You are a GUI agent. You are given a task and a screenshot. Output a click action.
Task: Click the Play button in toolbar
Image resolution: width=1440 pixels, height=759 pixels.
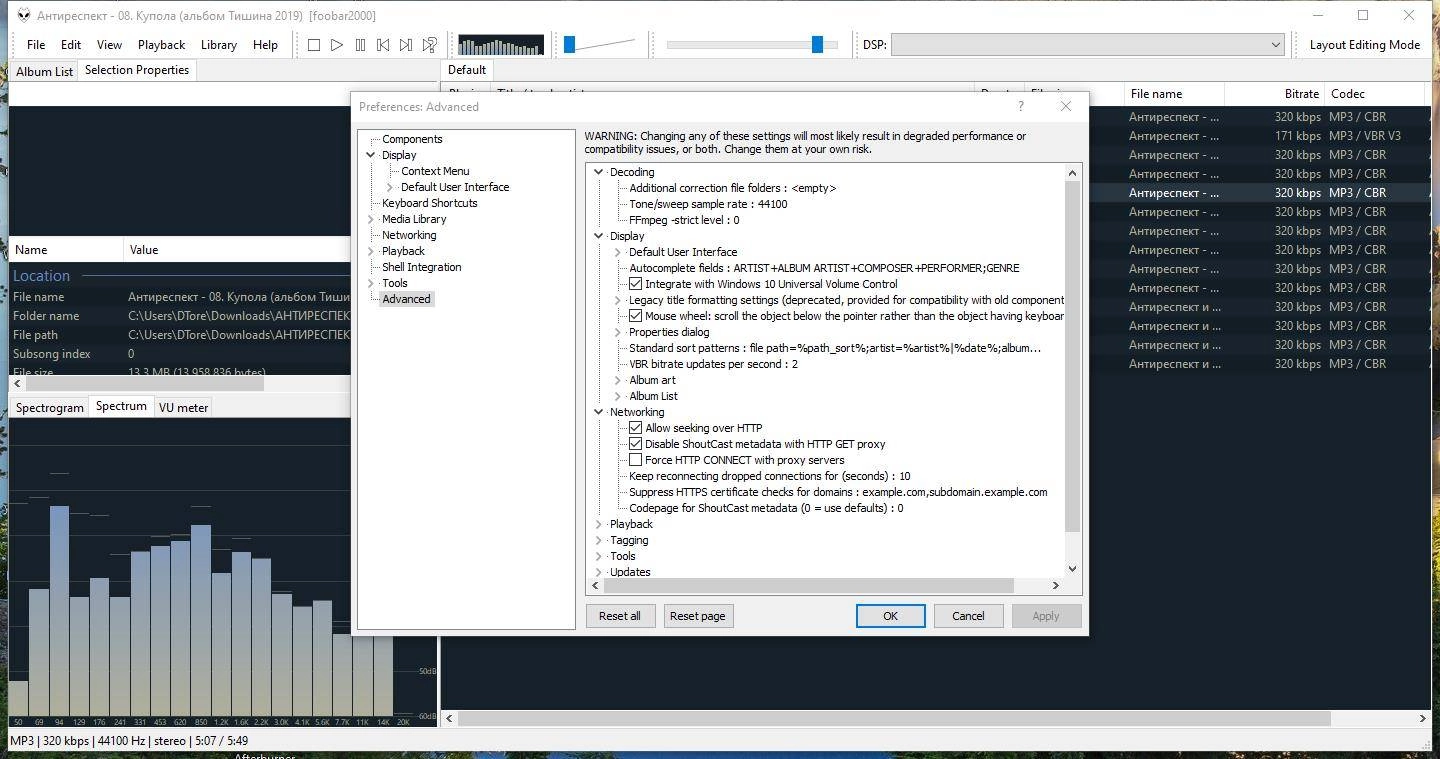coord(337,45)
